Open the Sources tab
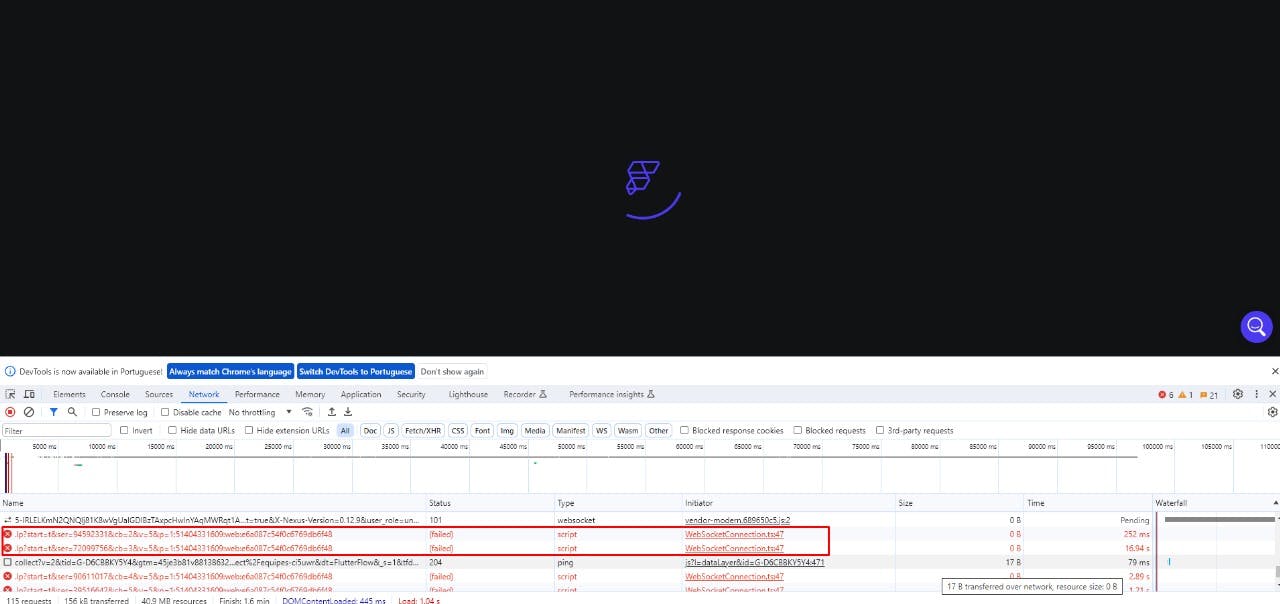This screenshot has width=1280, height=604. coord(159,394)
